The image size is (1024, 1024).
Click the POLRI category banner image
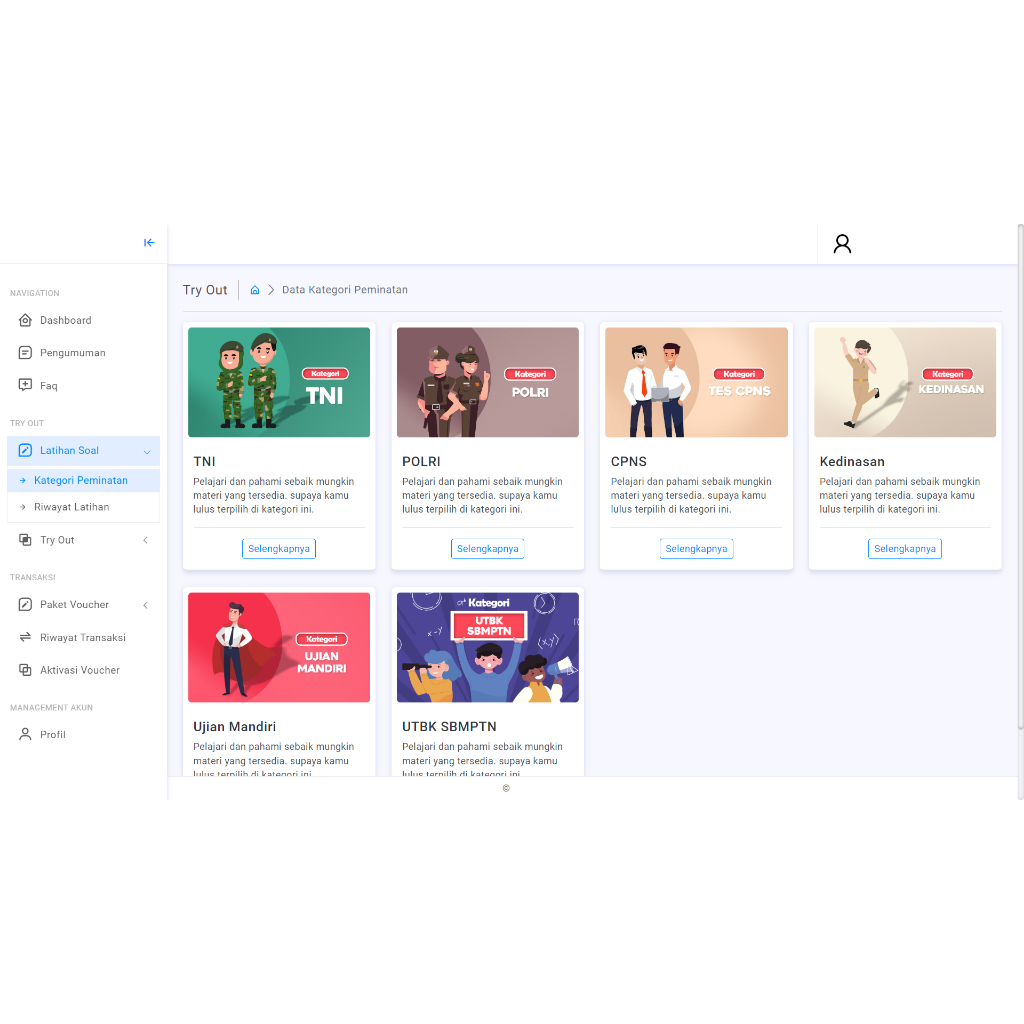488,382
